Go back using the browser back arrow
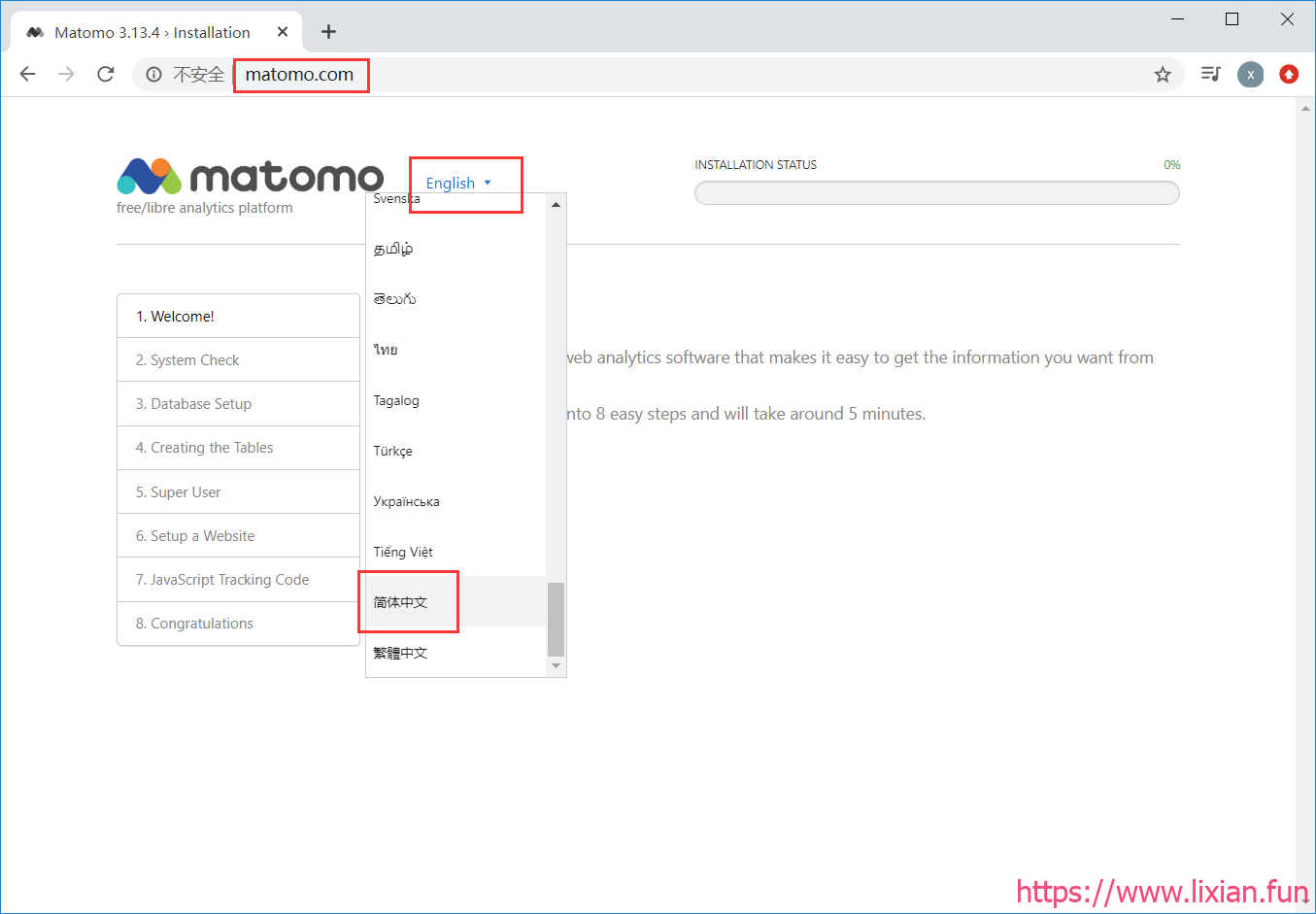This screenshot has width=1316, height=914. pyautogui.click(x=27, y=74)
